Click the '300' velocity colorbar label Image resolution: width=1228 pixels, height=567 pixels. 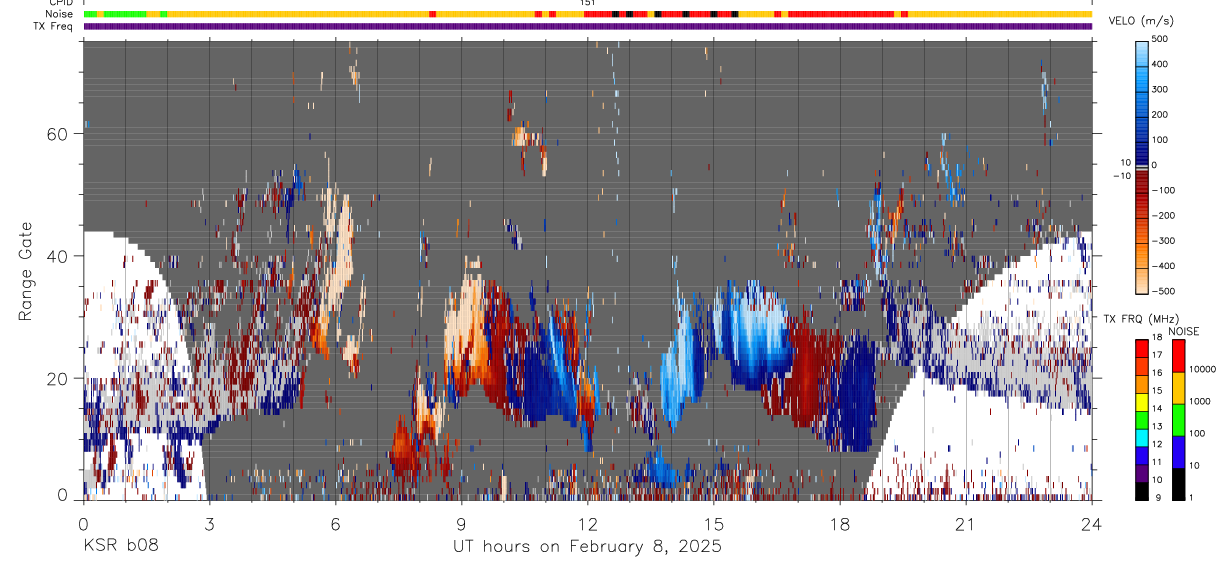(1160, 90)
